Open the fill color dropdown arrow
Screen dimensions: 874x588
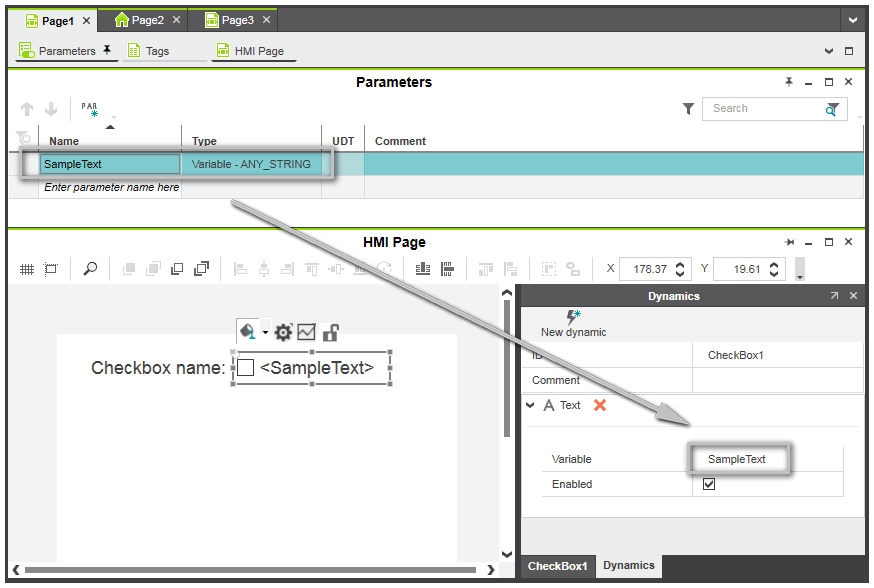(265, 333)
